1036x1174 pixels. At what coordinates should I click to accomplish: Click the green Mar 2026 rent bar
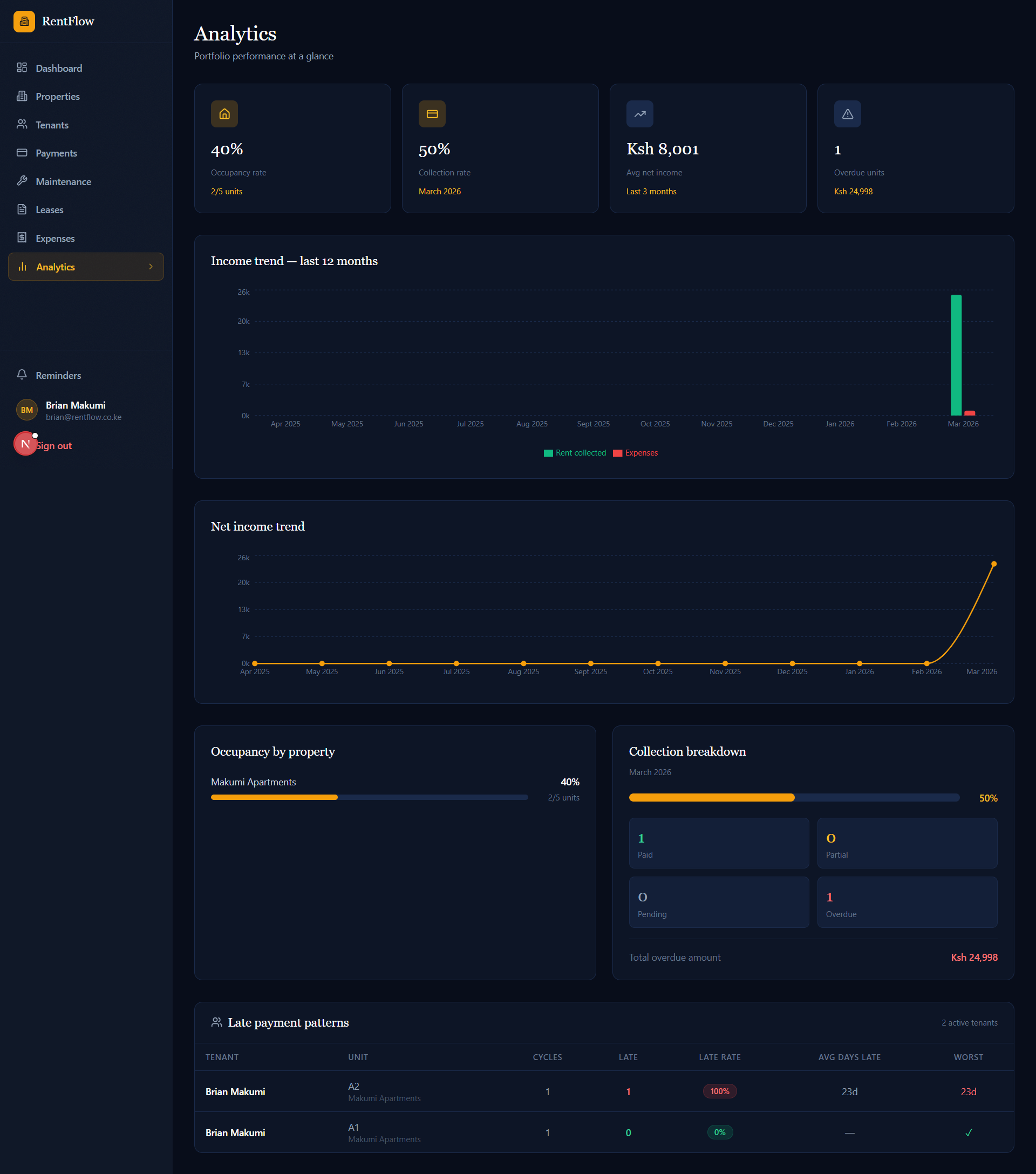click(x=956, y=355)
